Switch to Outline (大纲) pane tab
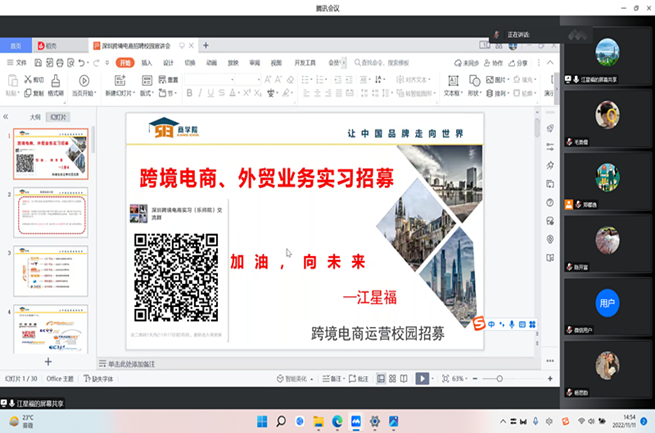Image resolution: width=655 pixels, height=433 pixels. [35, 117]
